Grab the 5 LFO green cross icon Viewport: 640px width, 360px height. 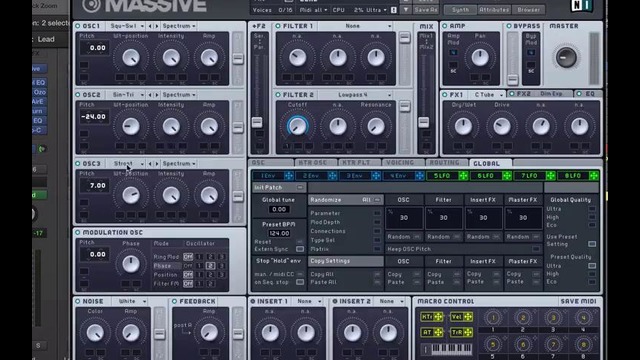pyautogui.click(x=463, y=176)
